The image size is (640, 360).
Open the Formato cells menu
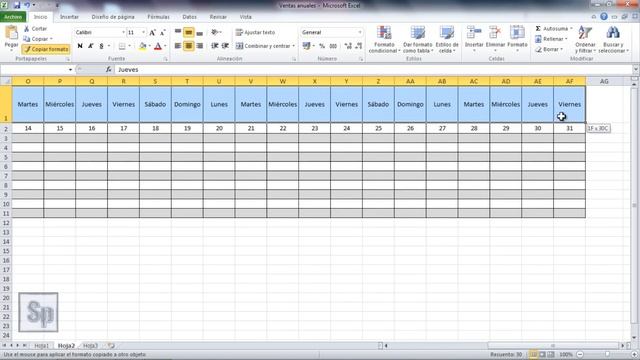click(517, 38)
